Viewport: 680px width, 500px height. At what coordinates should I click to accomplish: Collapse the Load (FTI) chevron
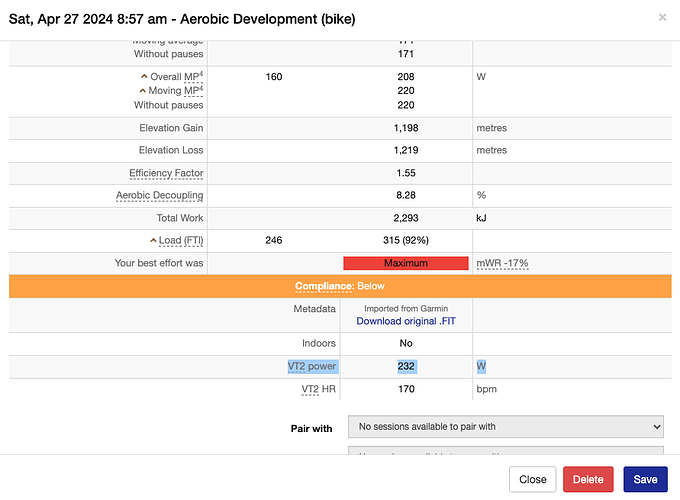[153, 240]
